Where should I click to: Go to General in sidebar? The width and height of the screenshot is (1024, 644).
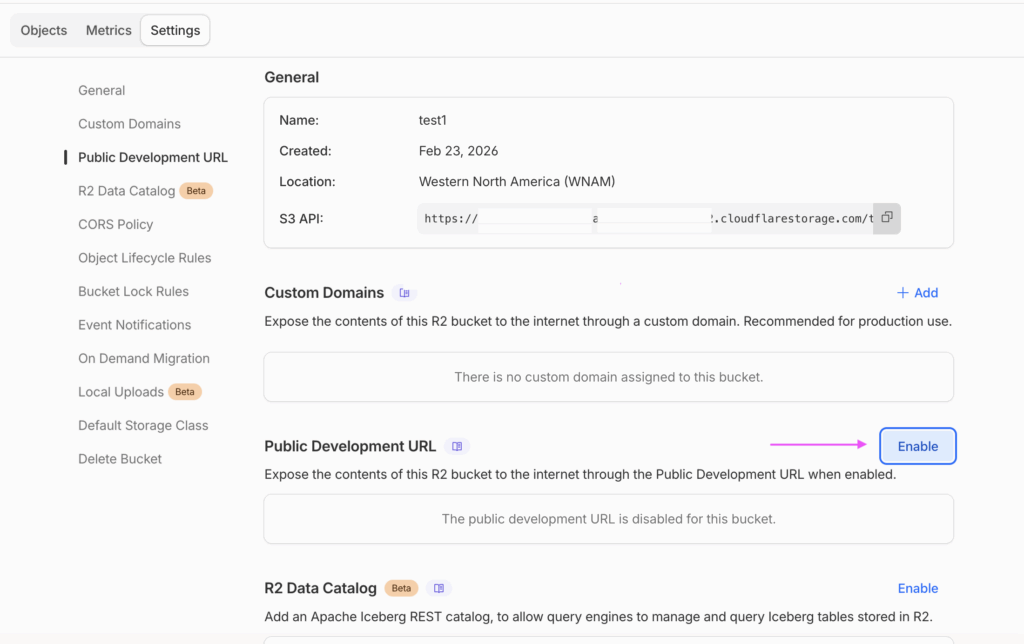point(102,90)
